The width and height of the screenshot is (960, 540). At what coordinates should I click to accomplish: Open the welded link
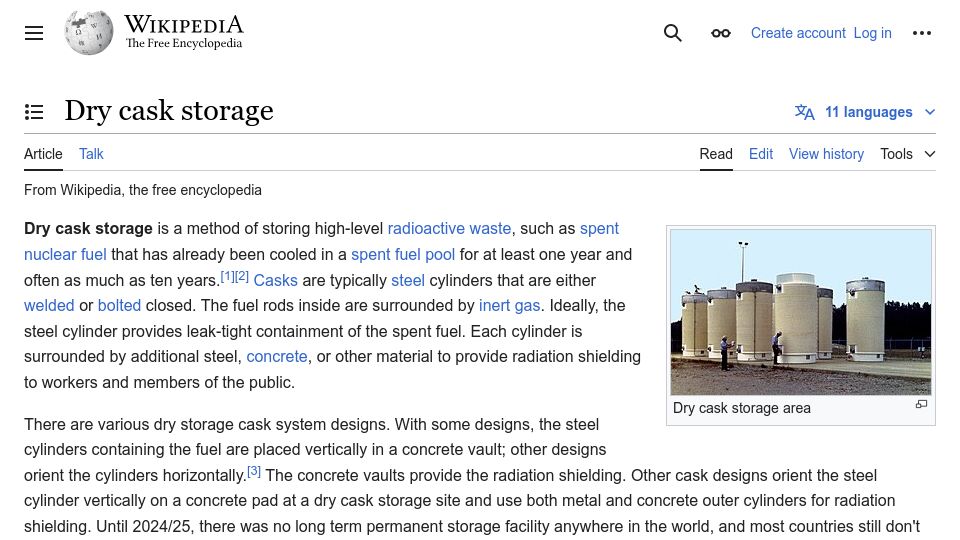coord(49,306)
